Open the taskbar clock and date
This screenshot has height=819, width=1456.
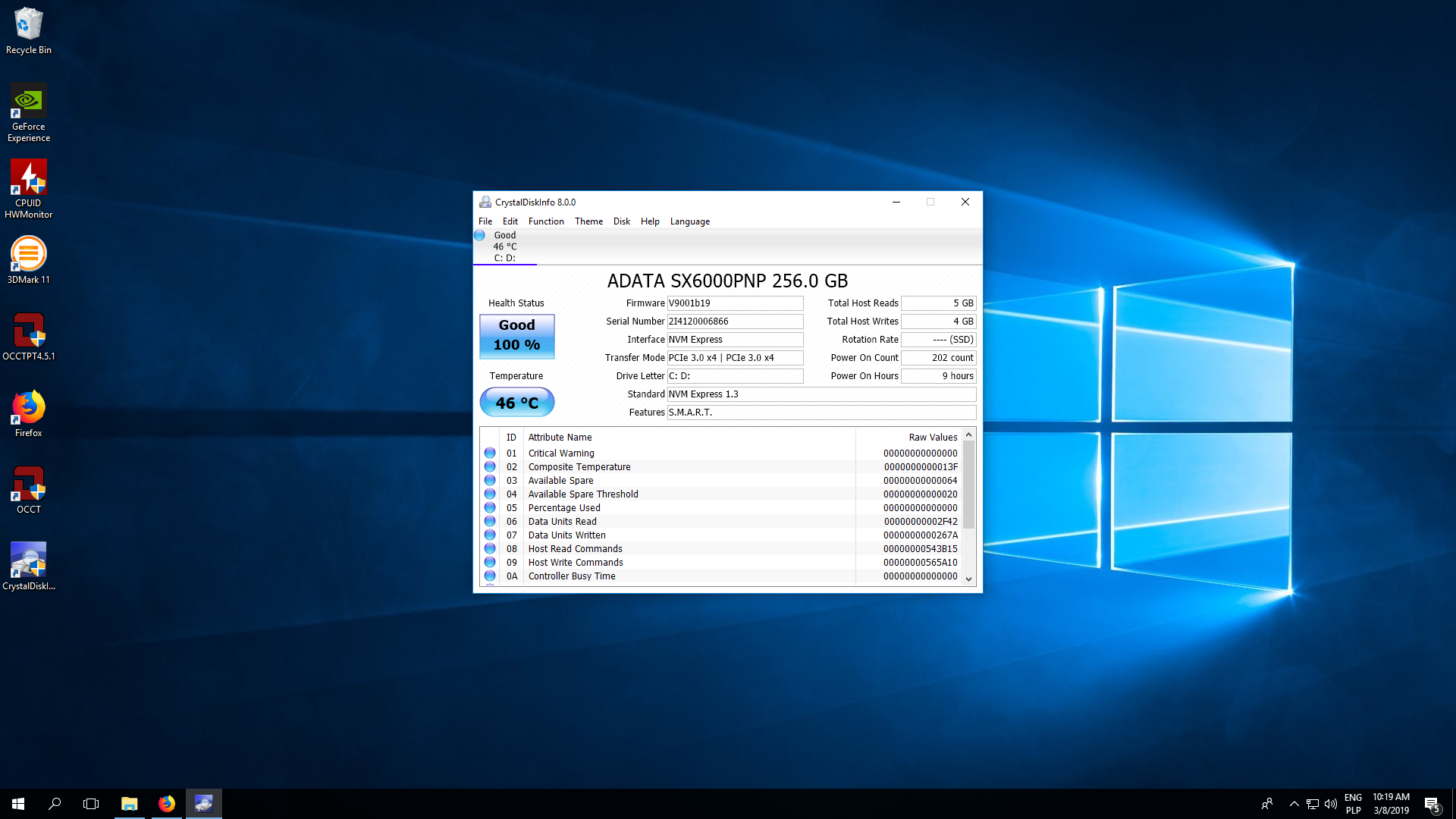click(x=1391, y=804)
